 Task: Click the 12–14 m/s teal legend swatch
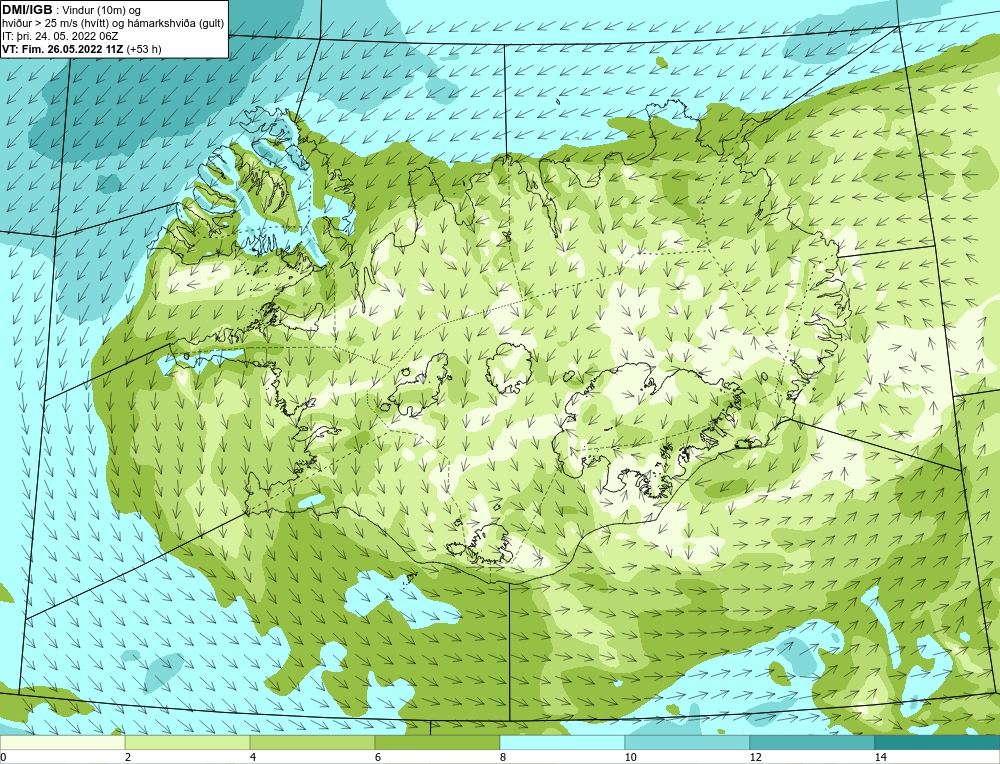point(812,742)
